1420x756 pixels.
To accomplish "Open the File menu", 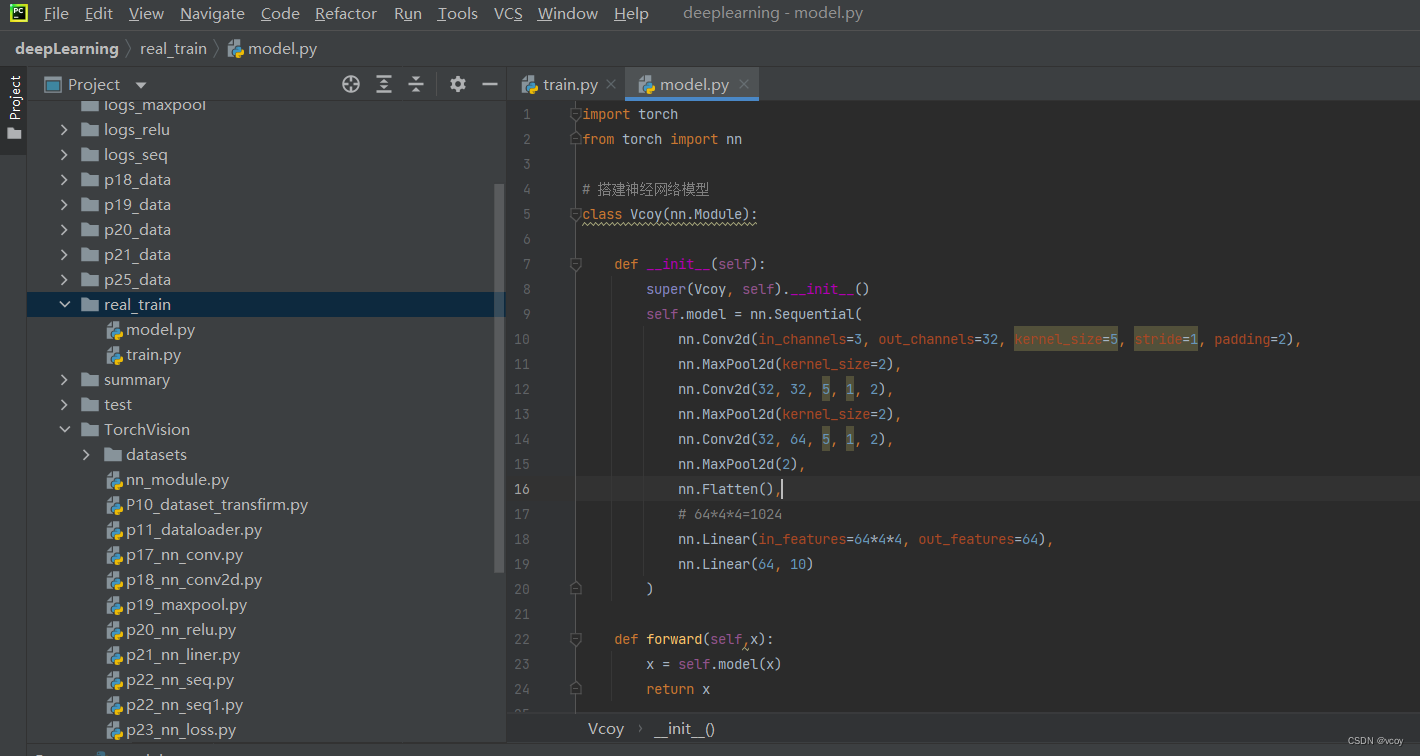I will tap(56, 13).
